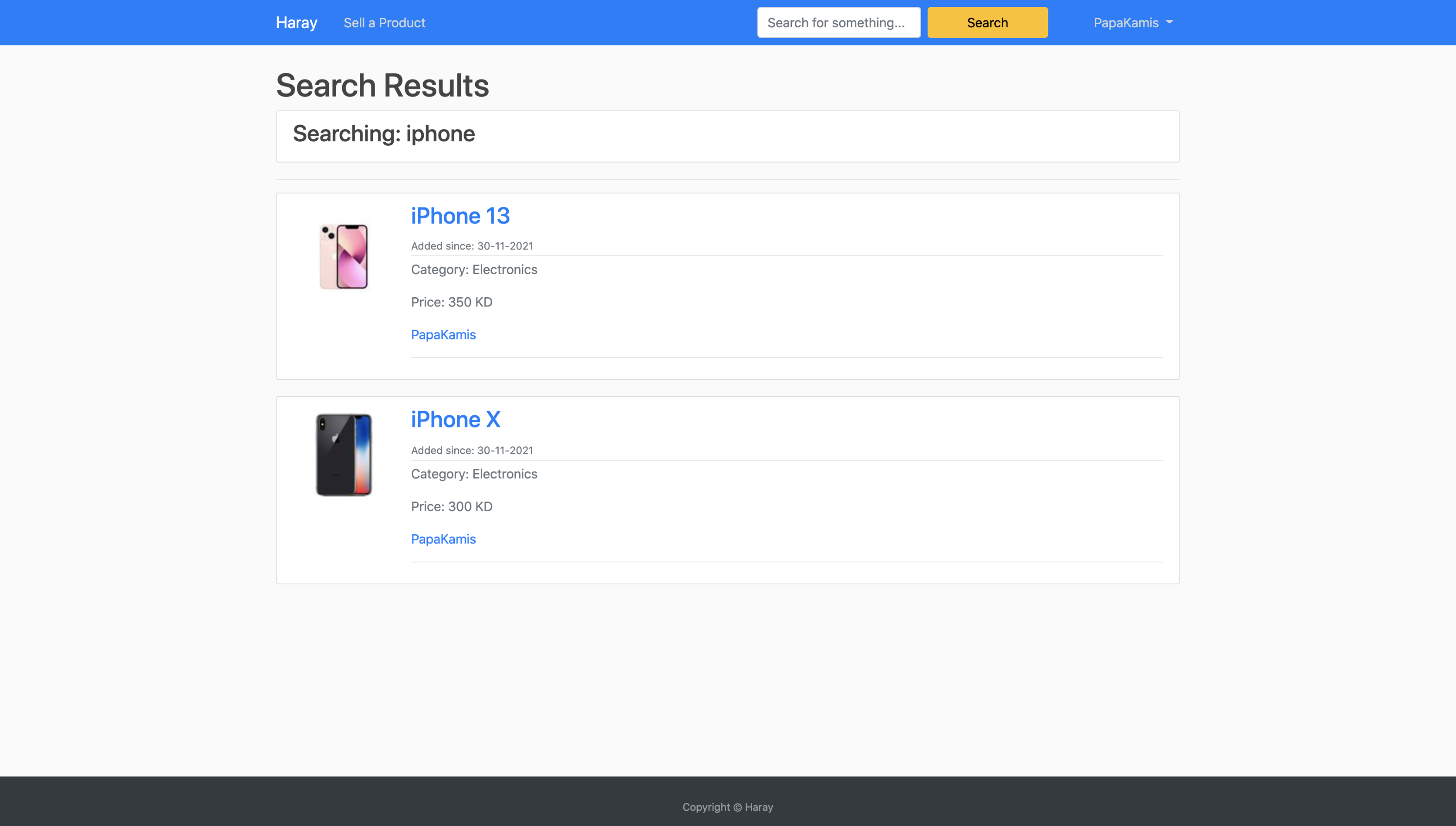Open the iPhone X product listing
This screenshot has height=826, width=1456.
(x=456, y=419)
